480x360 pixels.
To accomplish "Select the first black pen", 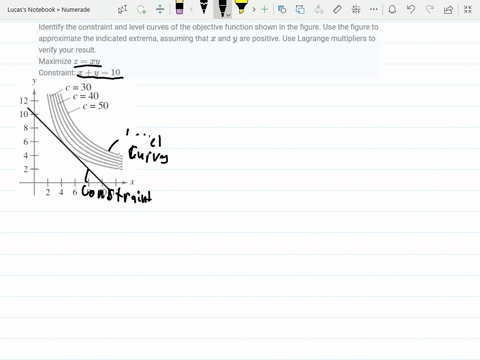I will pos(204,7).
